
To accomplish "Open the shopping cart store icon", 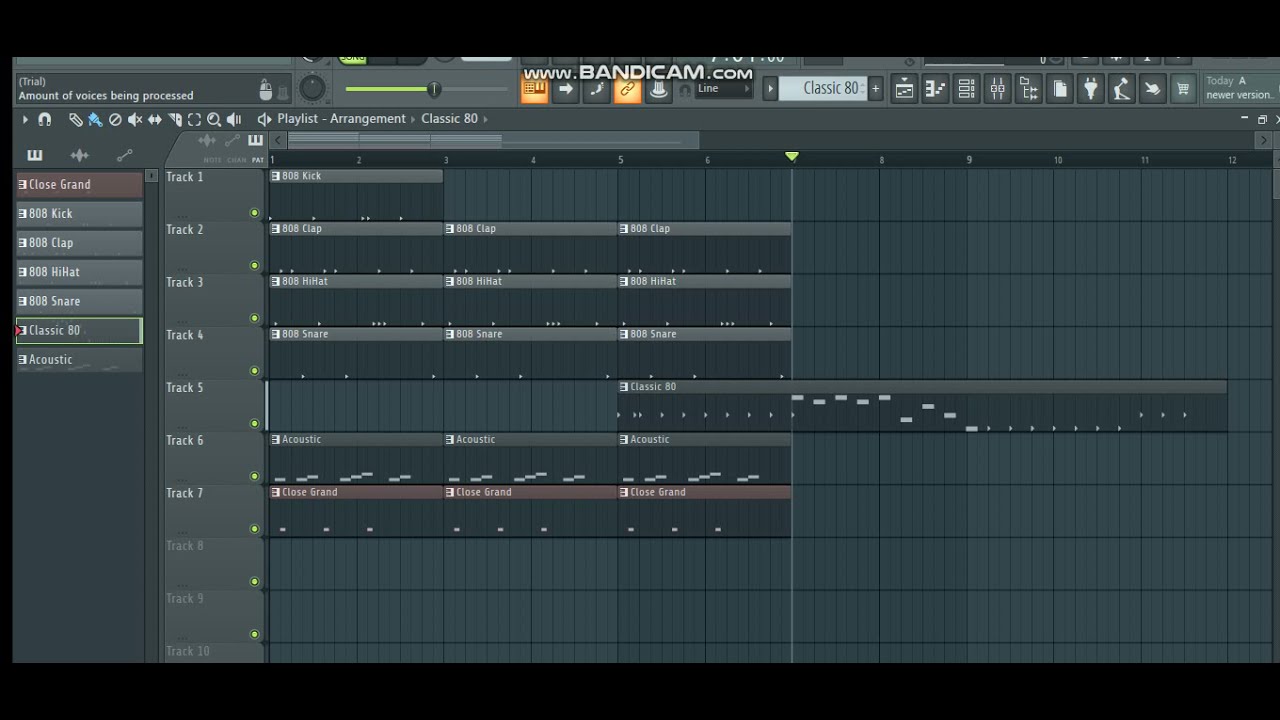I will (1183, 89).
